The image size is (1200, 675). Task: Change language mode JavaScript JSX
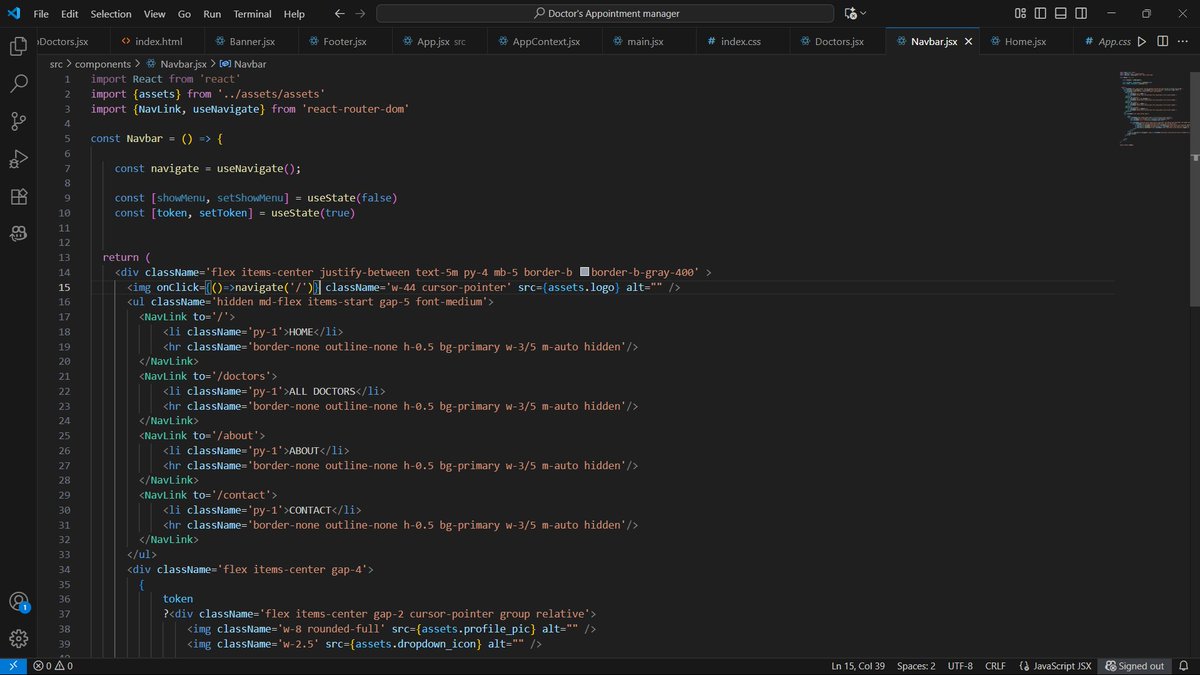[x=1055, y=666]
